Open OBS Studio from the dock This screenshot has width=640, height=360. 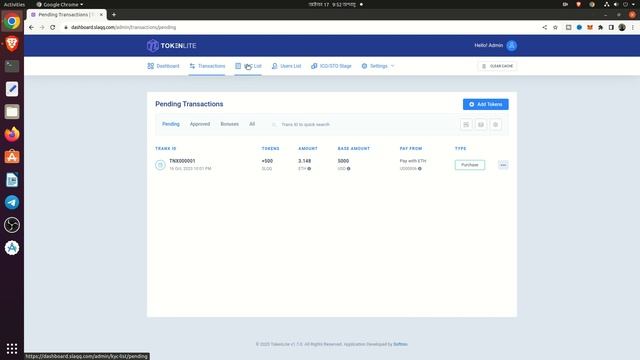[x=12, y=225]
